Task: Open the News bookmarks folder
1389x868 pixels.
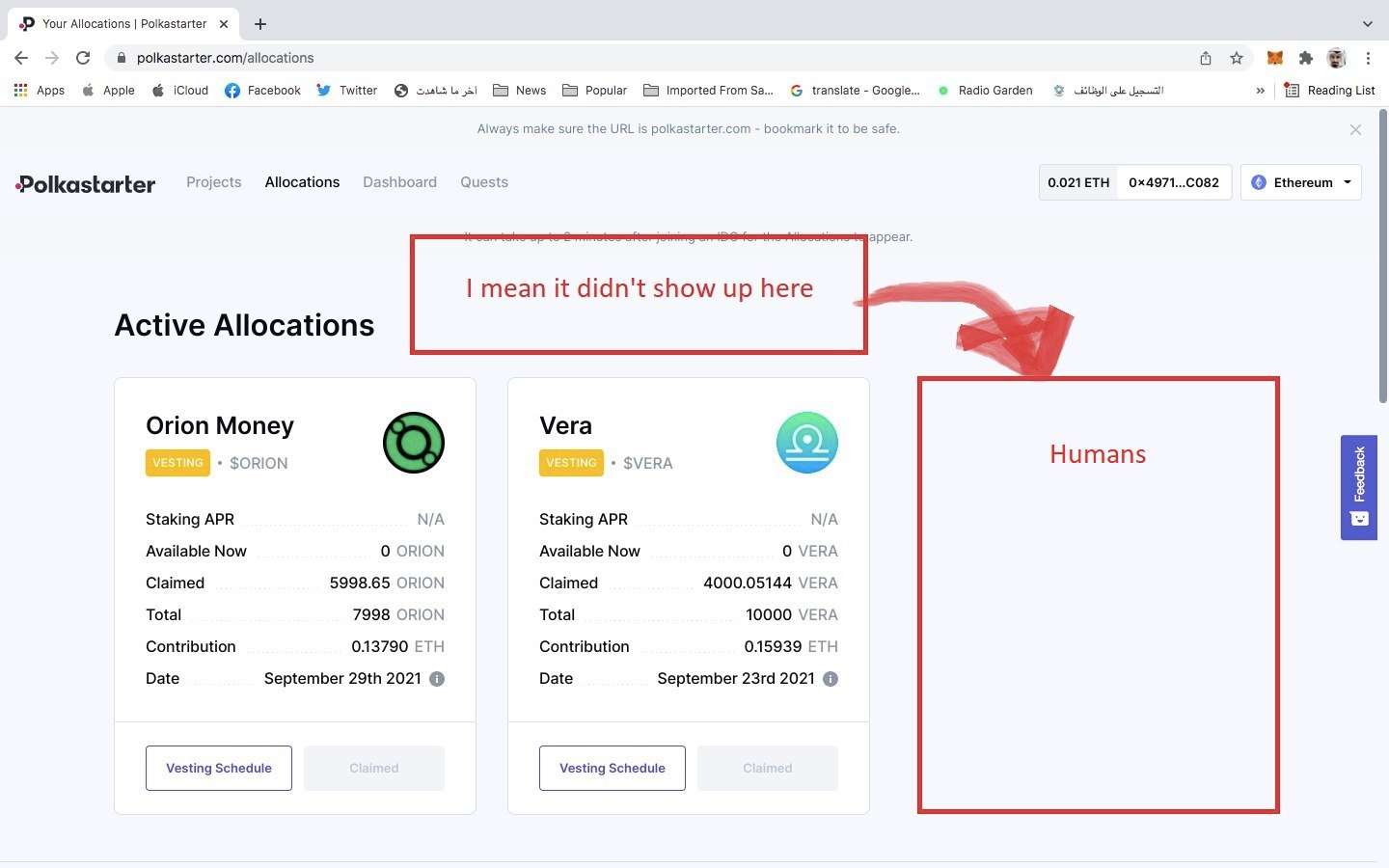Action: [x=519, y=90]
